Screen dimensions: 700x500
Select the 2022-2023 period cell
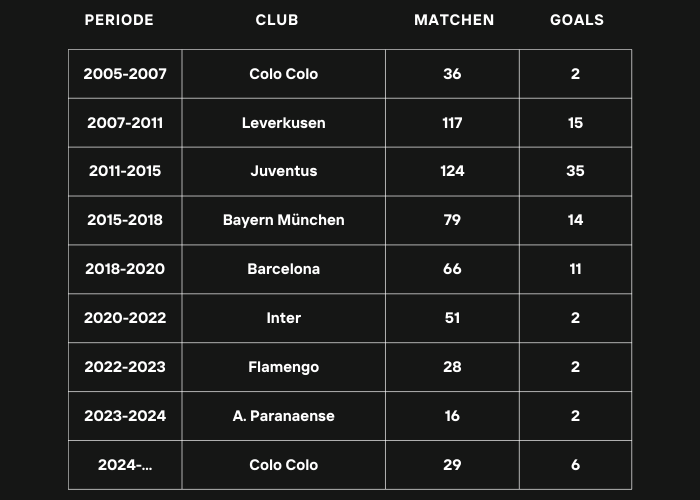[125, 367]
